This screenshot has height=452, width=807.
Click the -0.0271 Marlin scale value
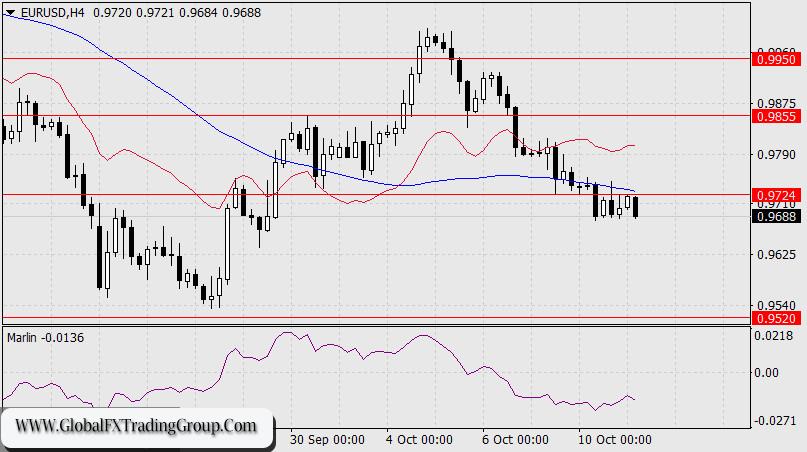(x=774, y=421)
